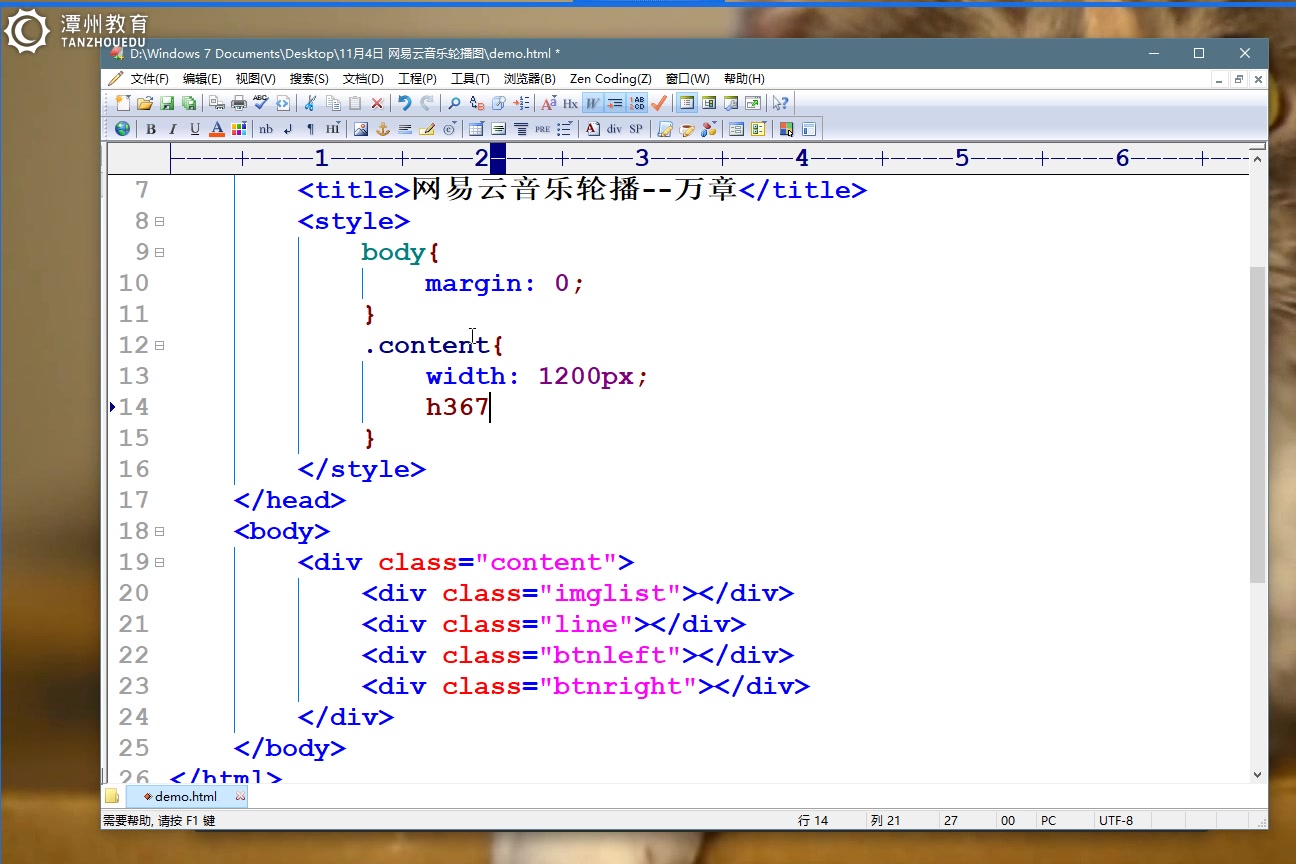Viewport: 1296px width, 864px height.
Task: Open preferences with the red checkmark icon
Action: 659,103
